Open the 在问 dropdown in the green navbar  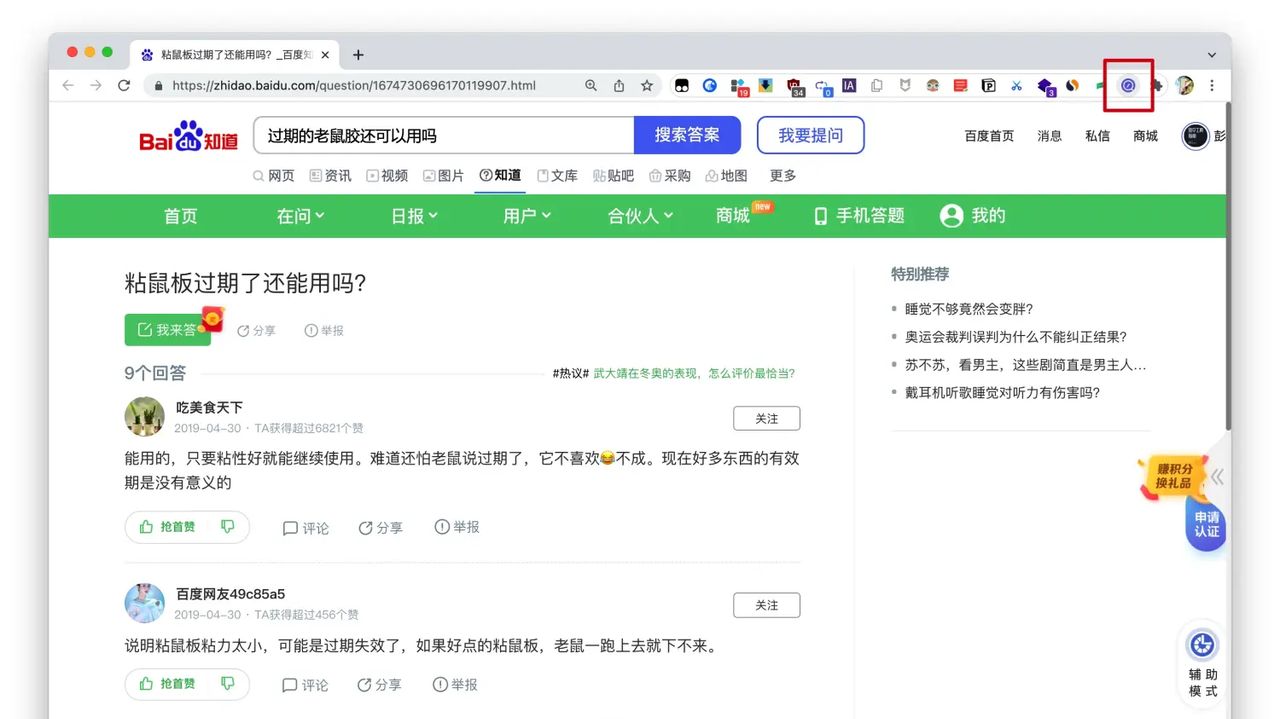coord(300,216)
